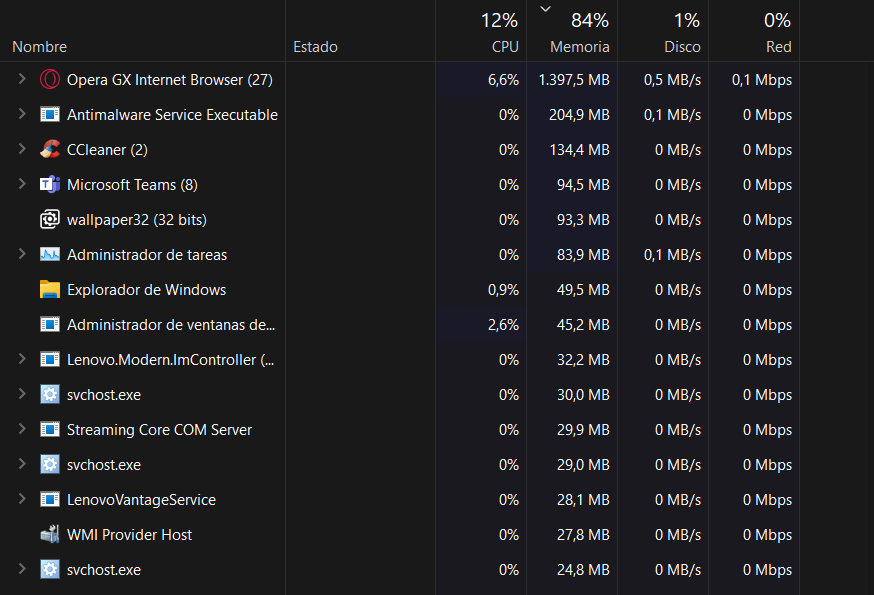Viewport: 874px width, 595px height.
Task: Click the Antimalware Service Executable icon
Action: [x=50, y=114]
